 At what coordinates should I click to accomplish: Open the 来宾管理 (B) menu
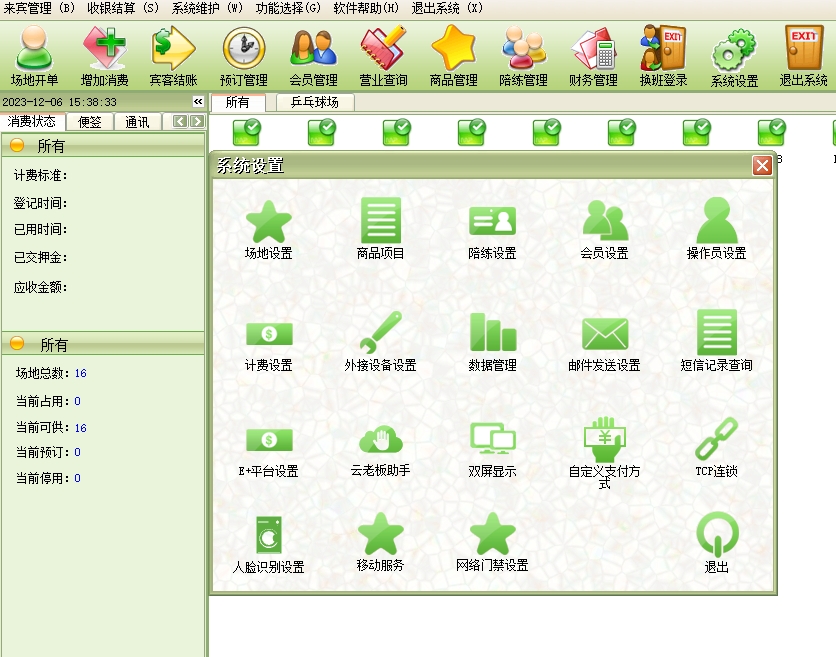click(x=39, y=8)
